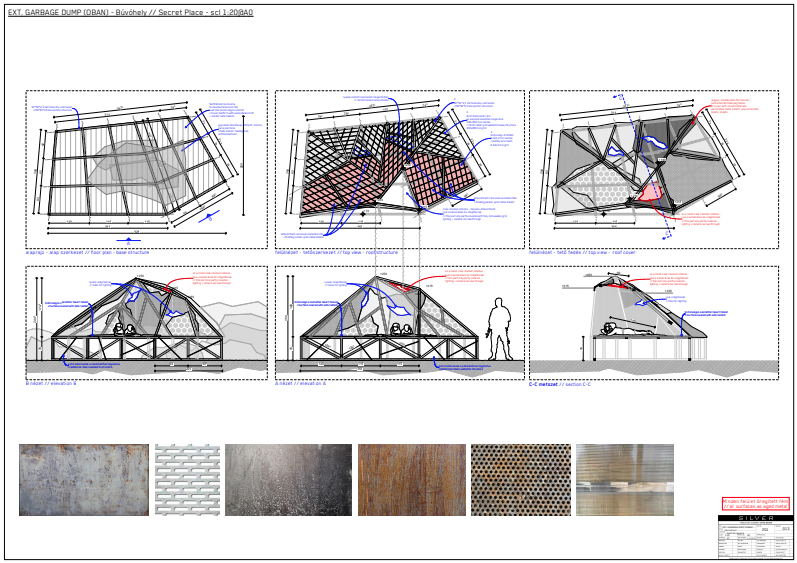Click the red 'all surfaces as aged metal' note

click(756, 504)
